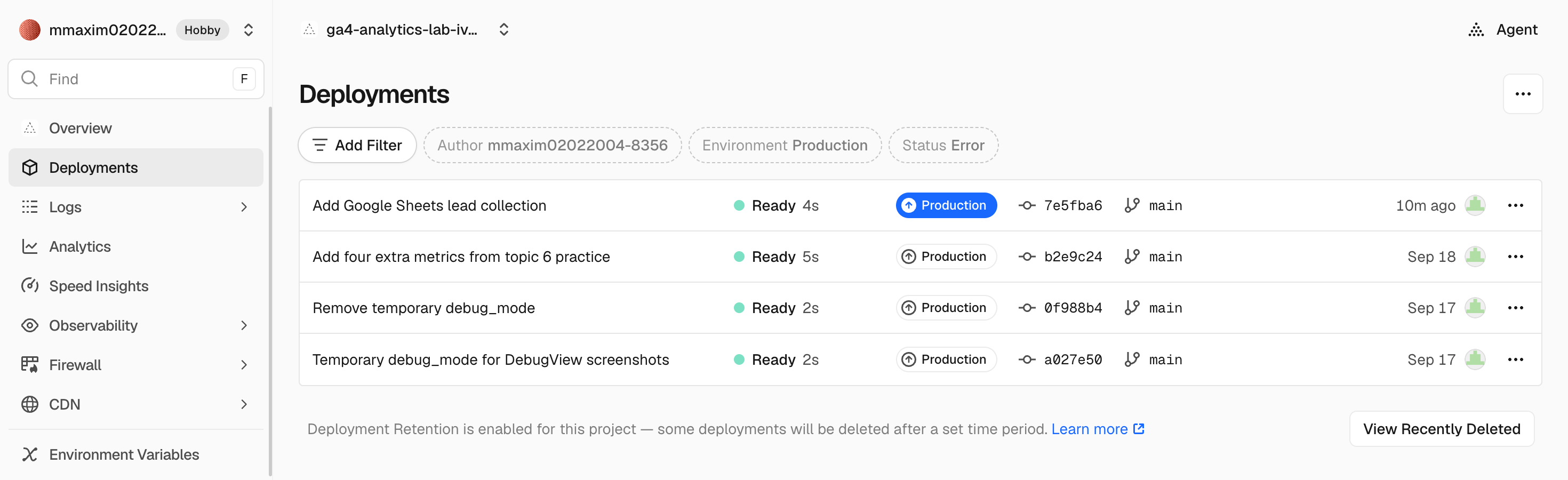Click Production badge for commit 0f988b4
Viewport: 1568px width, 480px height.
tap(946, 308)
